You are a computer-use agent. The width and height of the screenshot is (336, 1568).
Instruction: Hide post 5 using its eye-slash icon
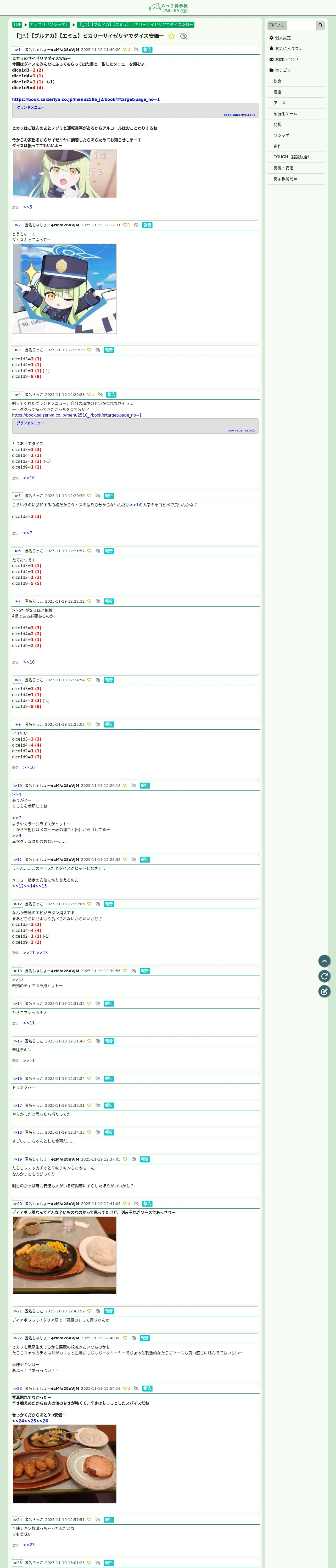coord(98,495)
